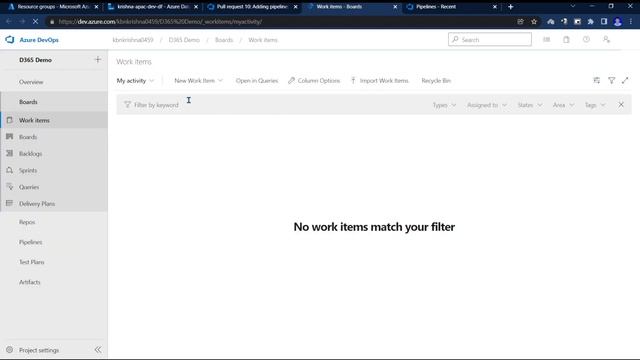Open the browser share icon in address bar
Screen dimensions: 640x360
point(520,22)
